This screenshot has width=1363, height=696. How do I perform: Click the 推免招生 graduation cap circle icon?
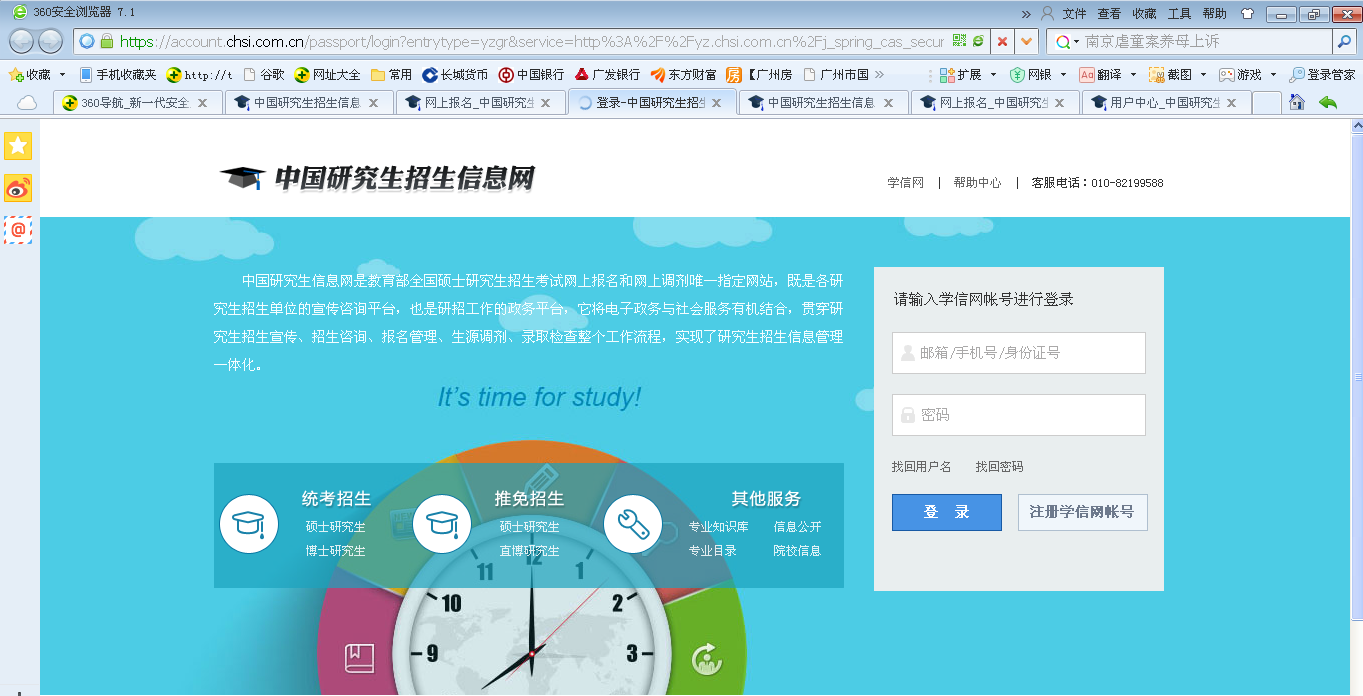click(441, 524)
